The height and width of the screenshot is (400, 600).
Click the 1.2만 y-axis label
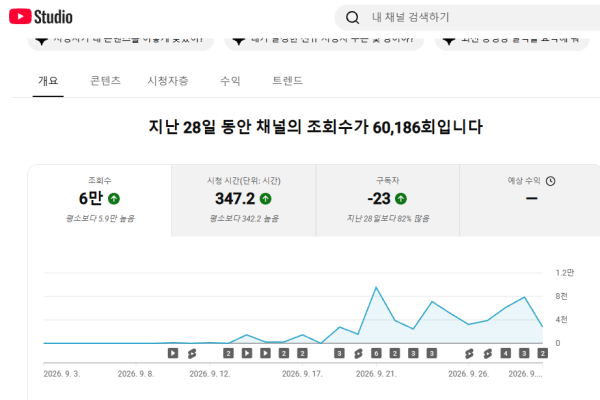[565, 273]
